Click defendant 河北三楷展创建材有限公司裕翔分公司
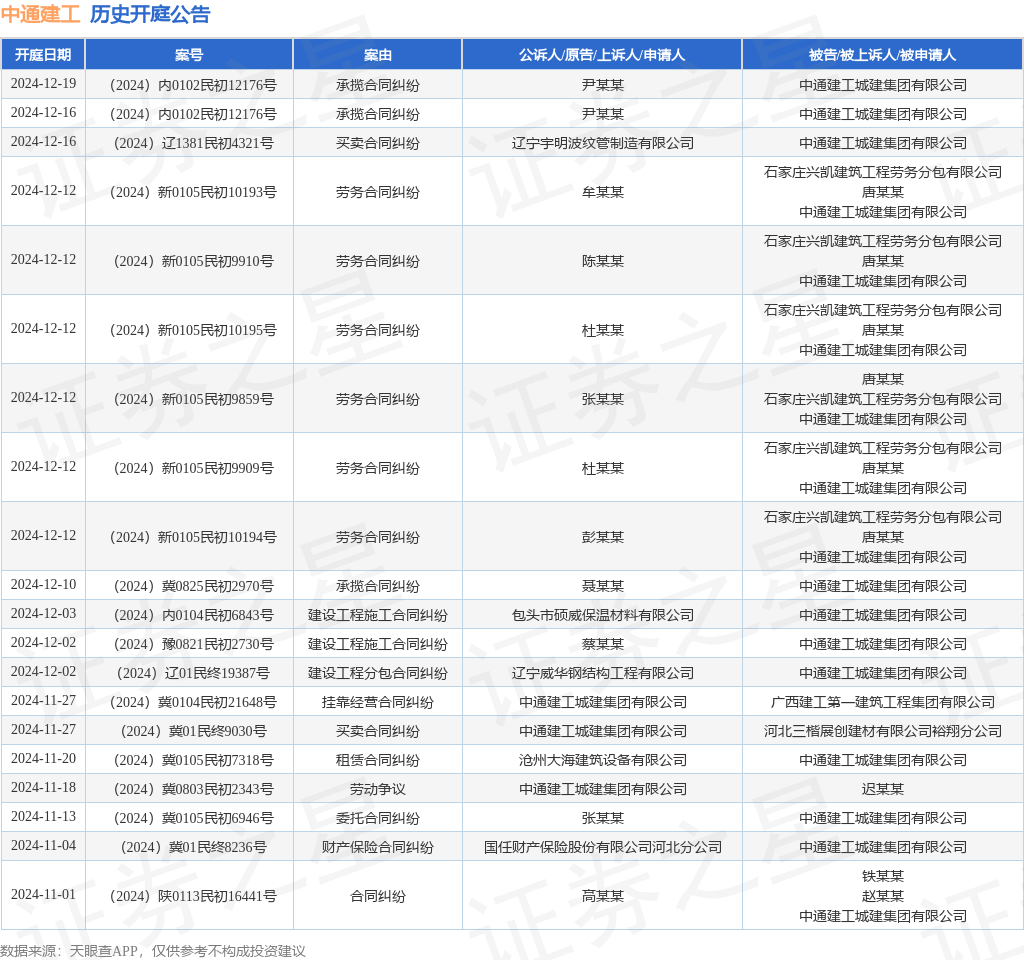Image resolution: width=1024 pixels, height=960 pixels. pos(882,731)
